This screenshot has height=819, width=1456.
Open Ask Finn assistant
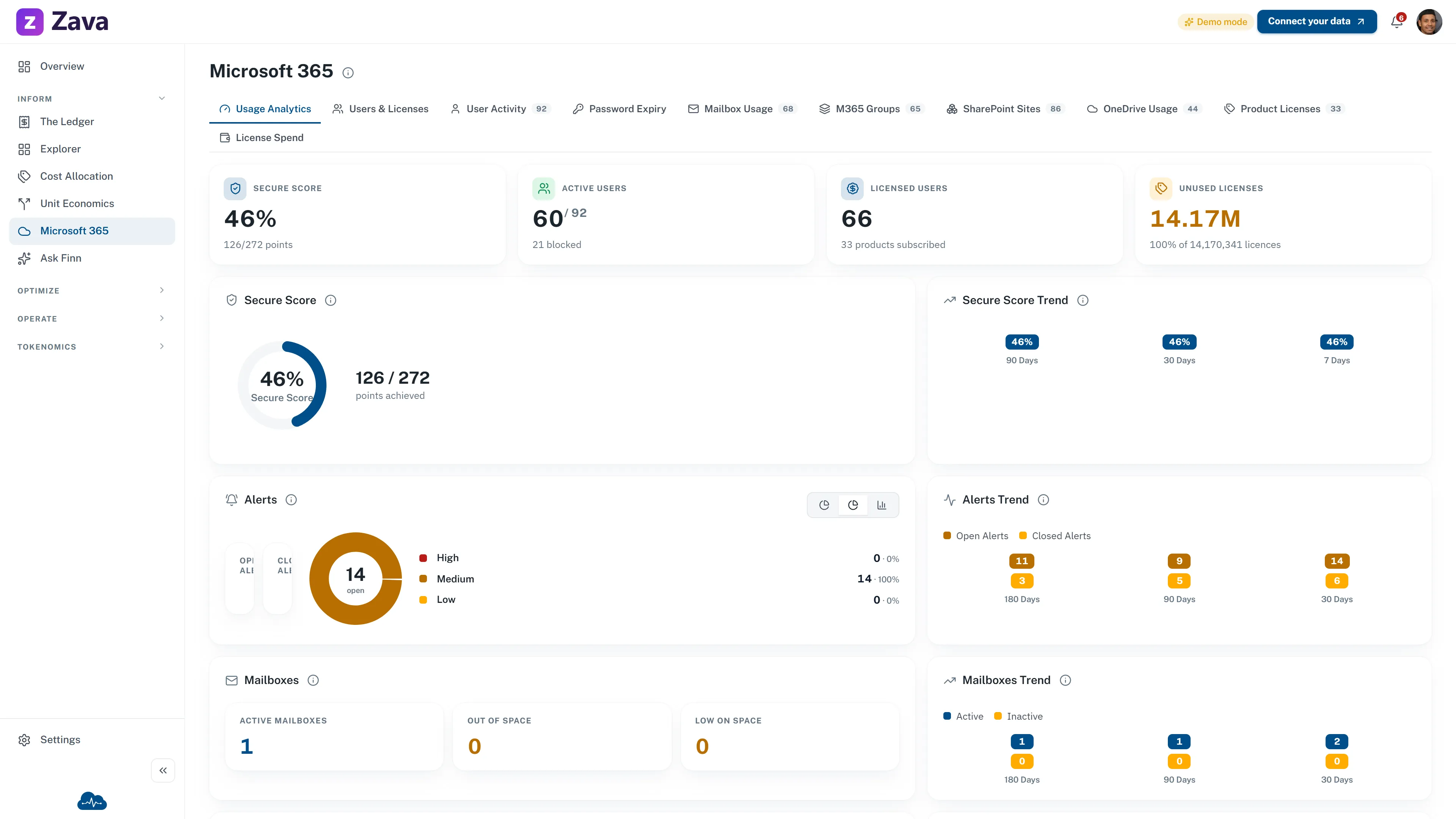pyautogui.click(x=92, y=258)
